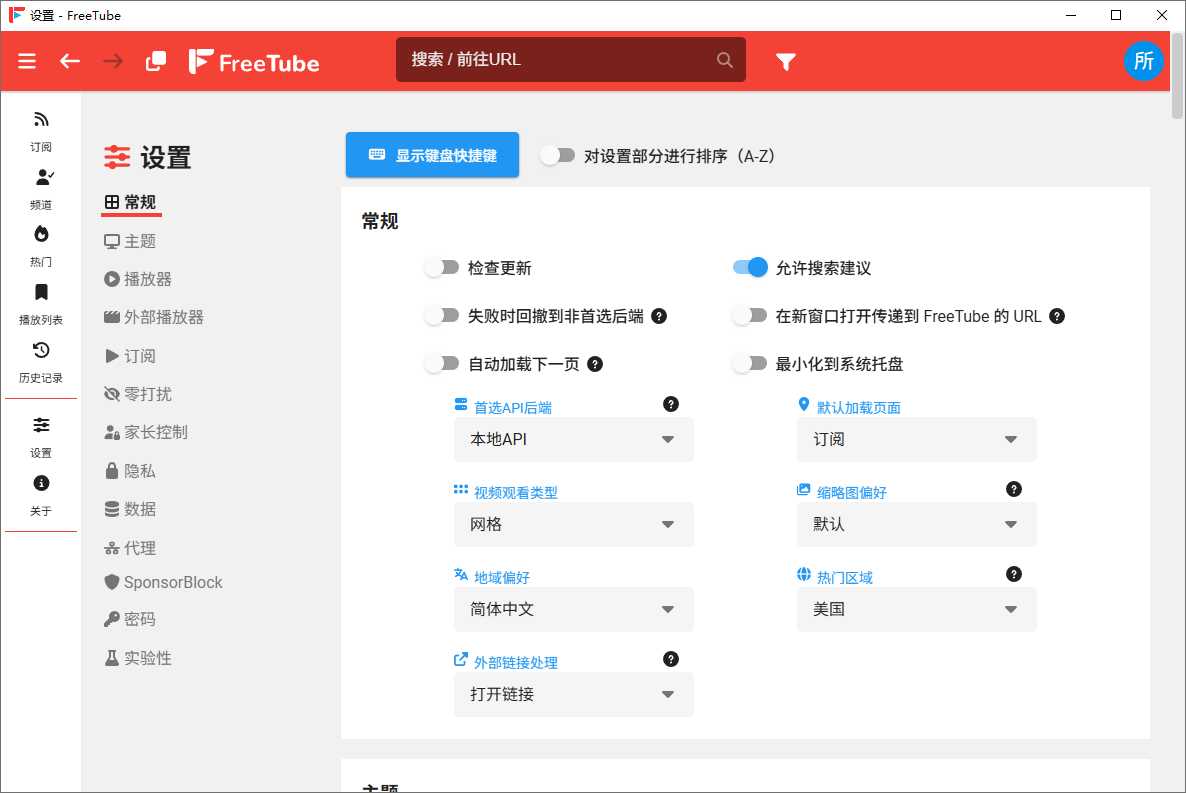Open 外部链接处理 dropdown (打开链接)
This screenshot has height=793, width=1186.
tap(573, 694)
